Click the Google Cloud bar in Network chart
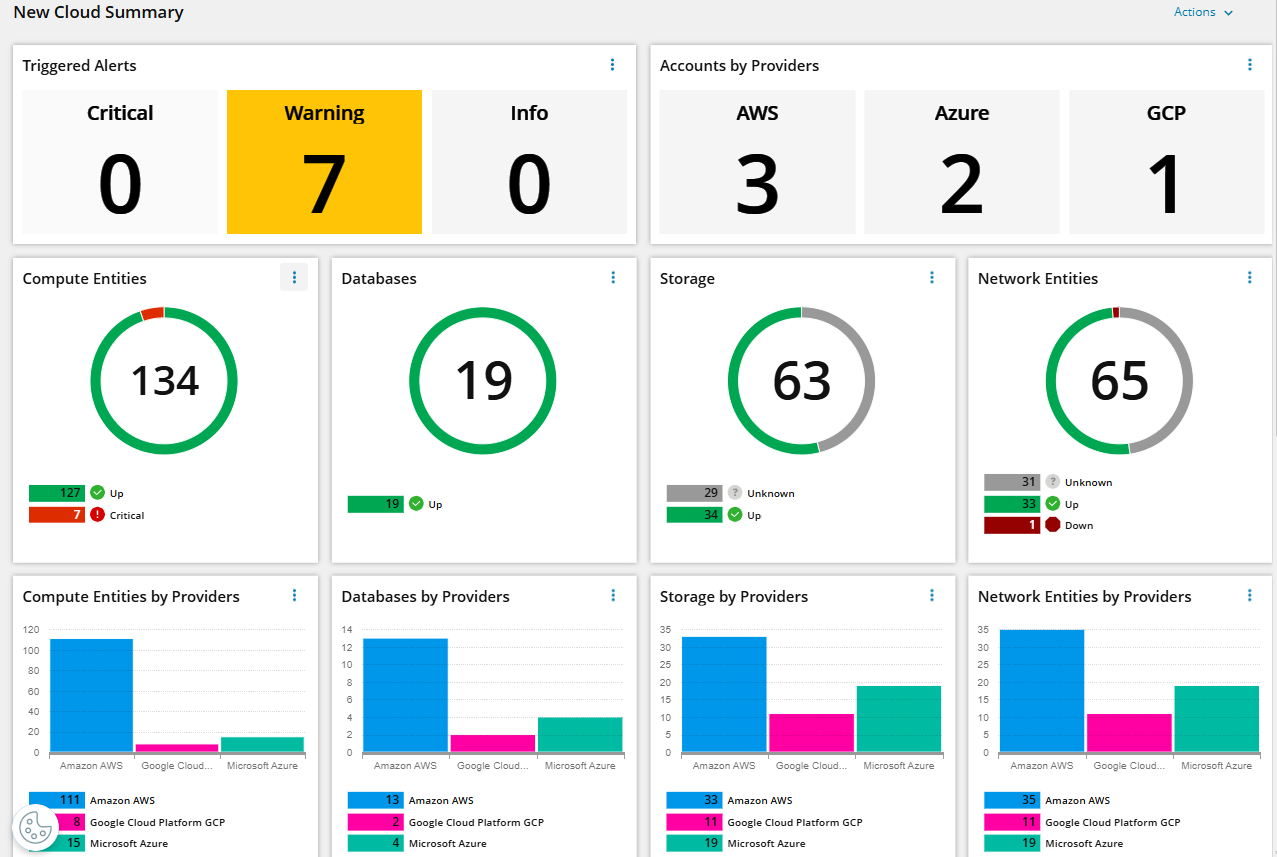 (1130, 733)
